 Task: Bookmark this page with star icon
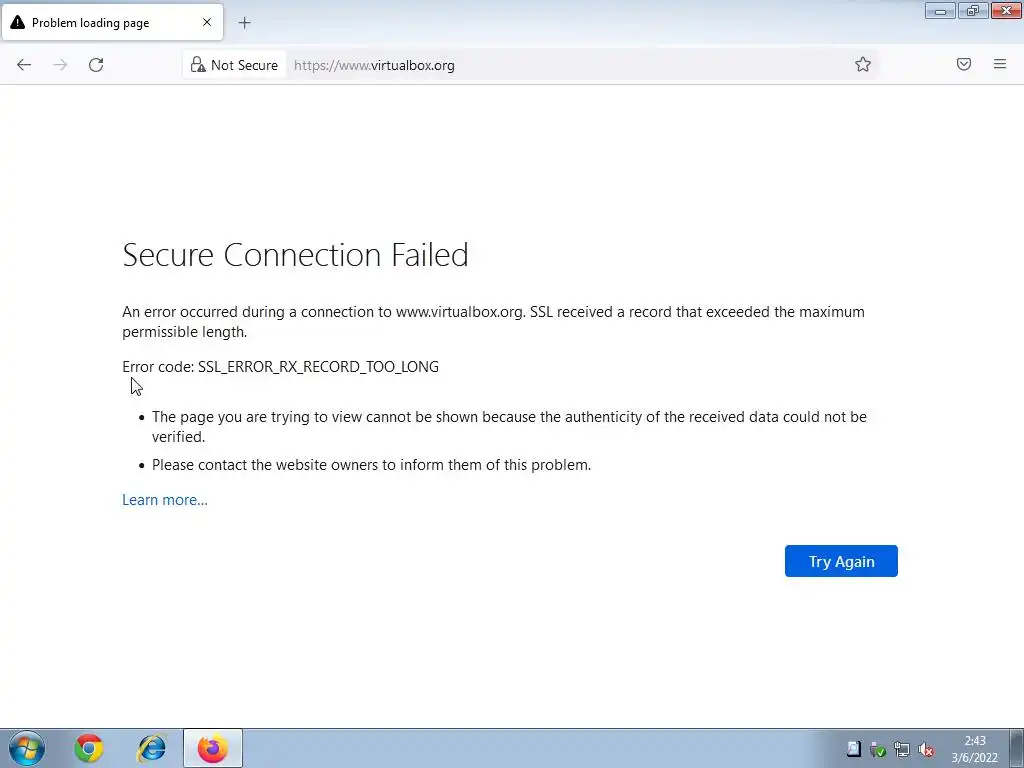pos(863,65)
